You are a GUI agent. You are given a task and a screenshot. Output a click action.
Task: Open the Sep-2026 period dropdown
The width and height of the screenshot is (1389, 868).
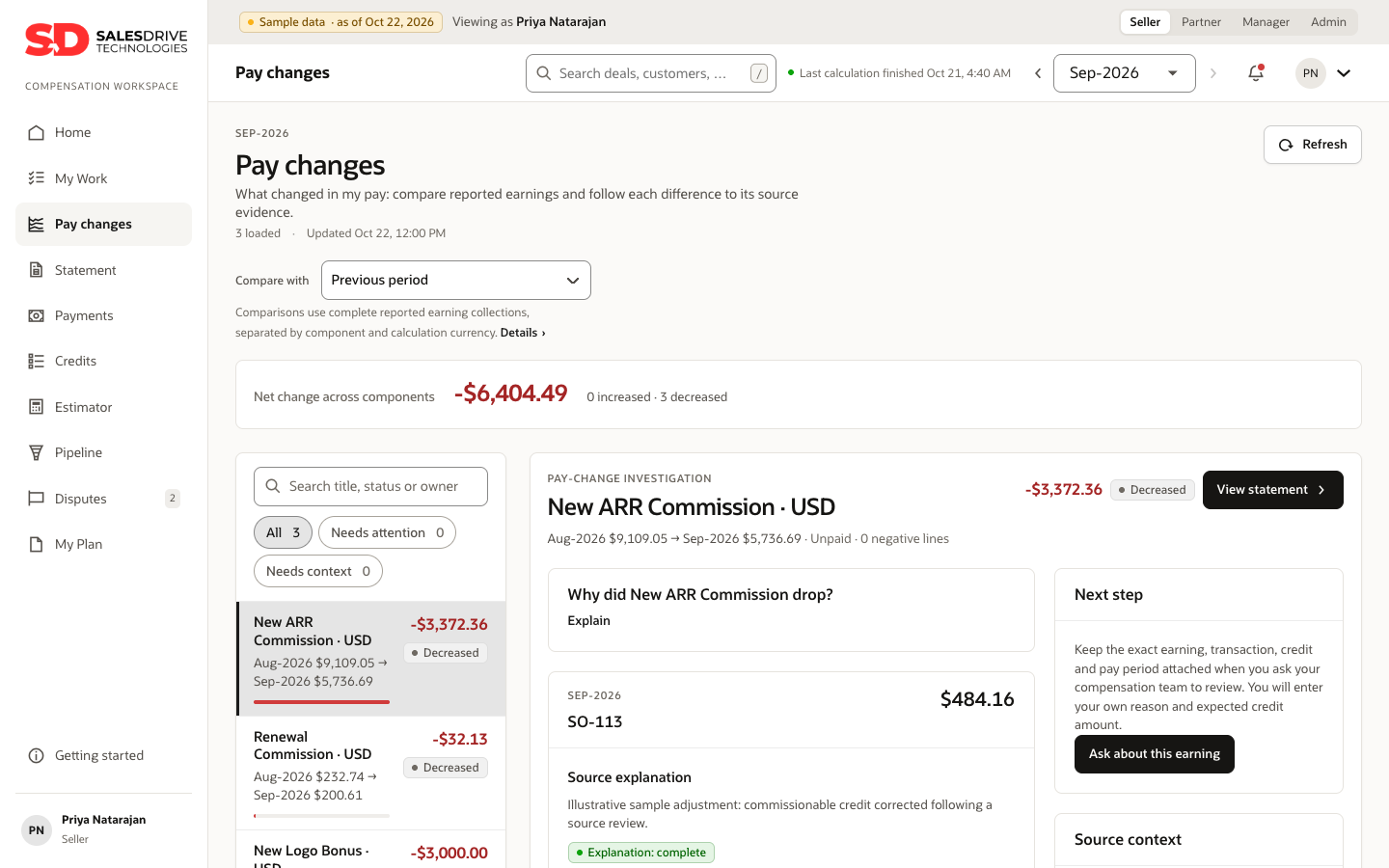click(1125, 73)
